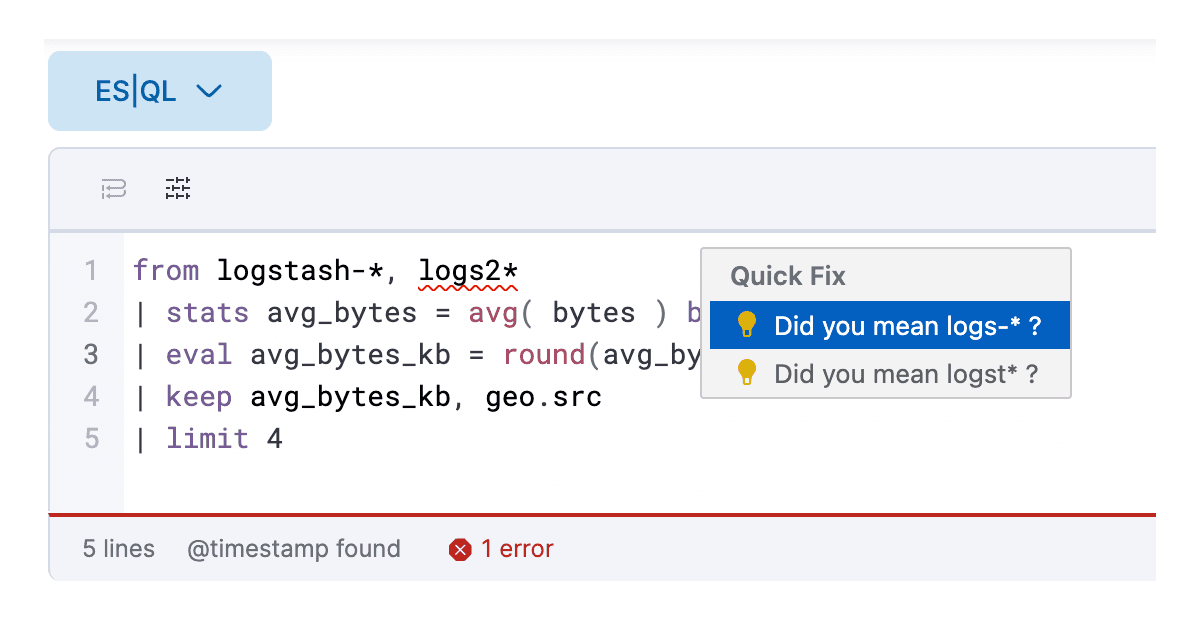The image size is (1200, 628).
Task: Click the lightbulb beside "Did you mean logst*"
Action: (745, 374)
